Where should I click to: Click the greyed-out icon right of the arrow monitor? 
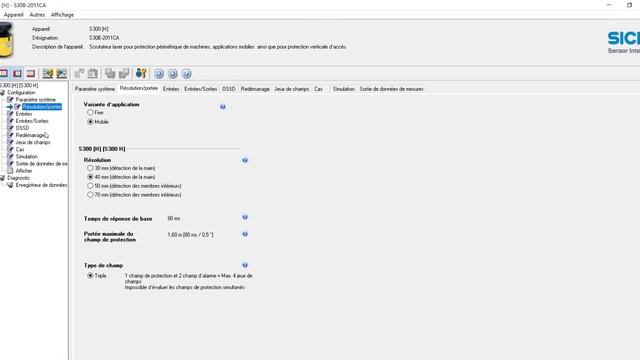pos(79,73)
